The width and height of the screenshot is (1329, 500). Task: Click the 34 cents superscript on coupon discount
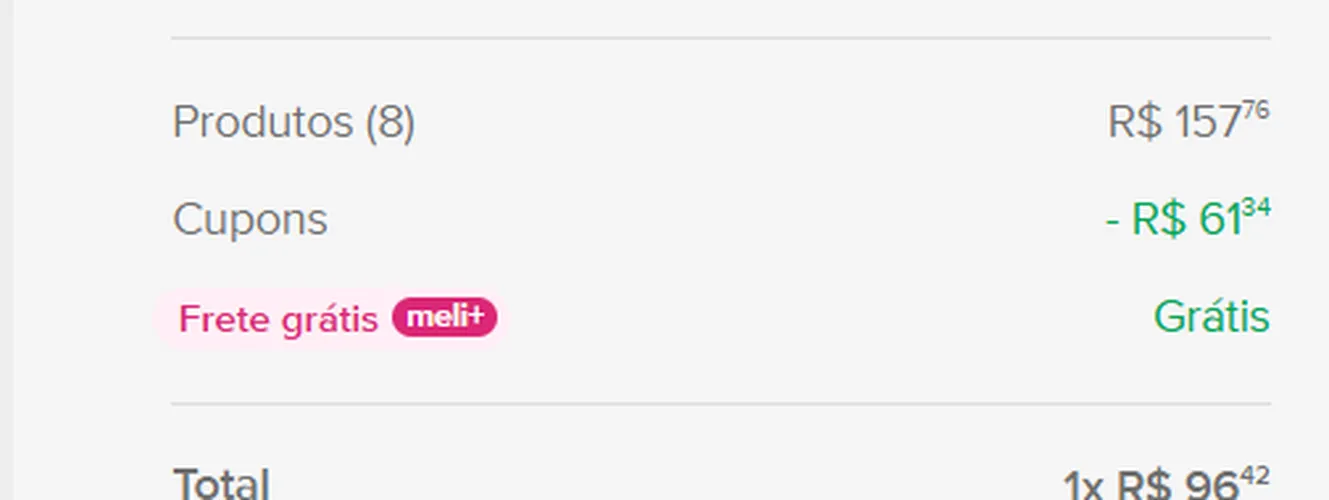pyautogui.click(x=1257, y=207)
